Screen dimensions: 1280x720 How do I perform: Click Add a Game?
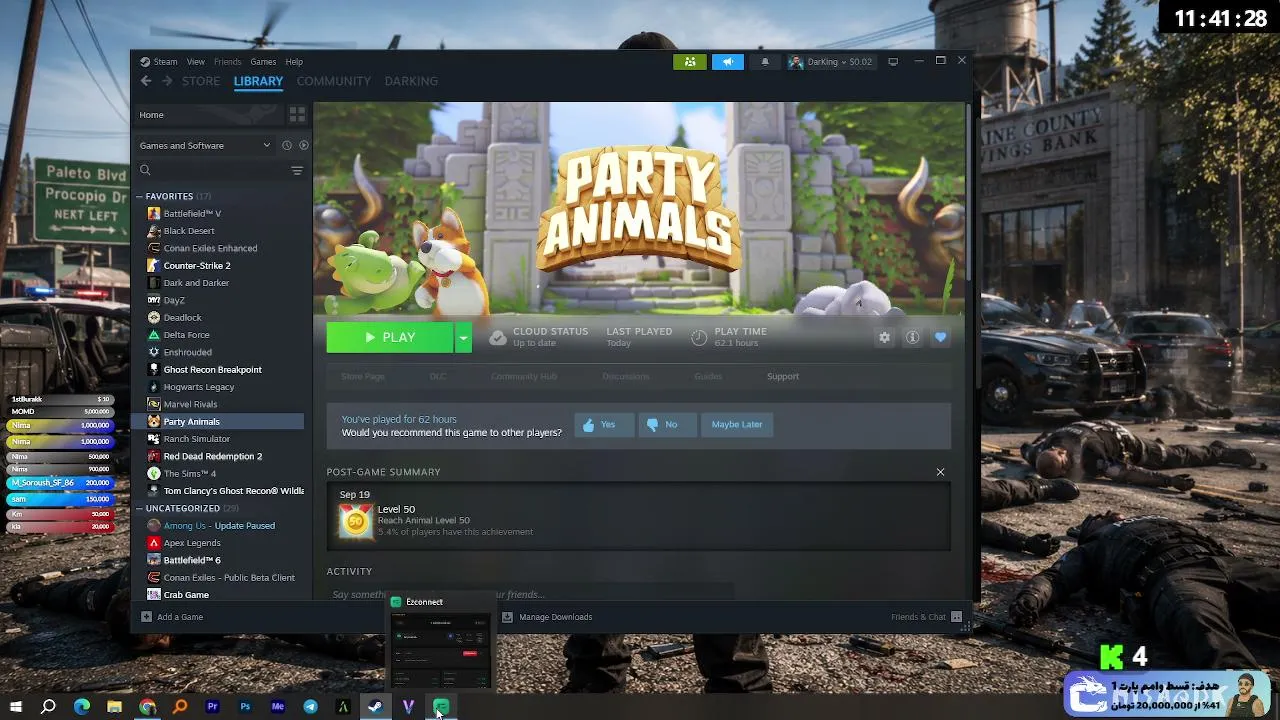pyautogui.click(x=172, y=617)
